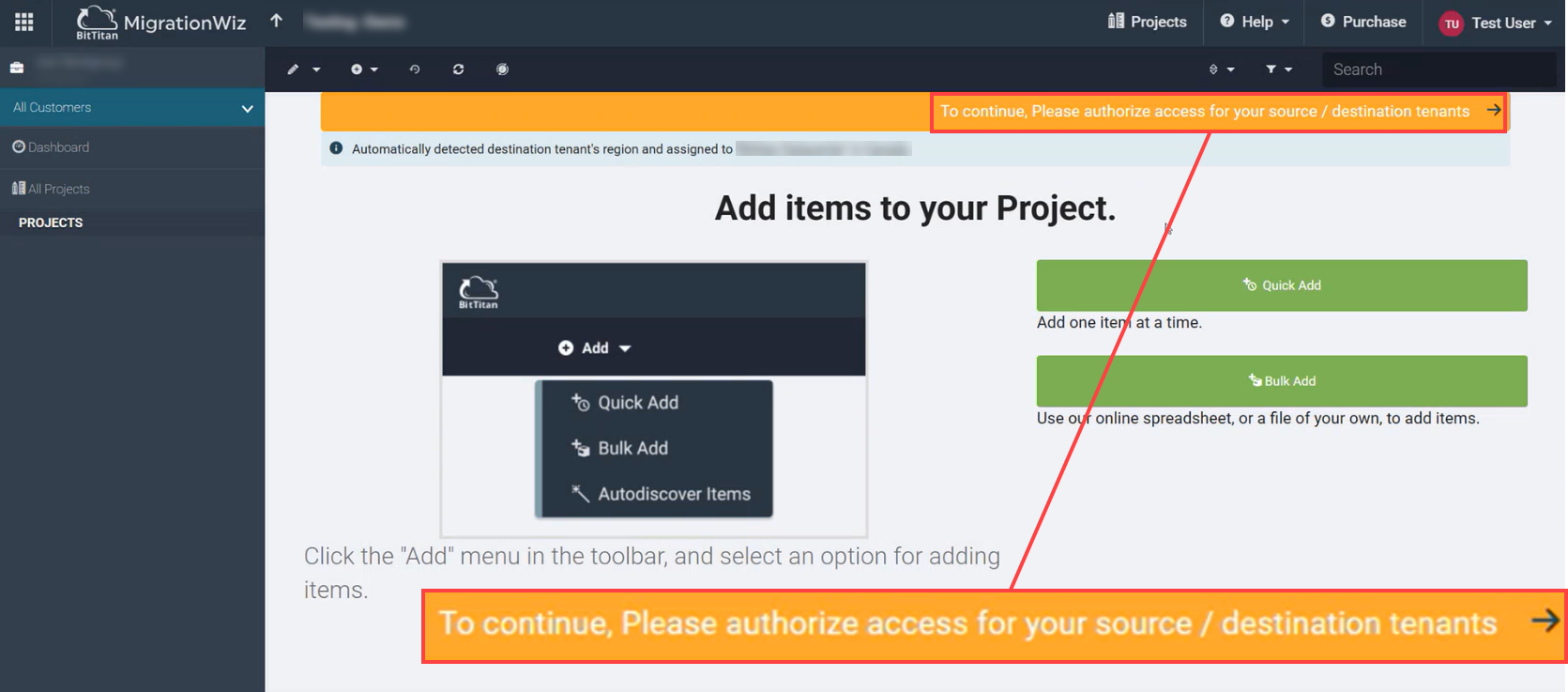Open Dashboard in the sidebar
The width and height of the screenshot is (1568, 692).
[51, 147]
